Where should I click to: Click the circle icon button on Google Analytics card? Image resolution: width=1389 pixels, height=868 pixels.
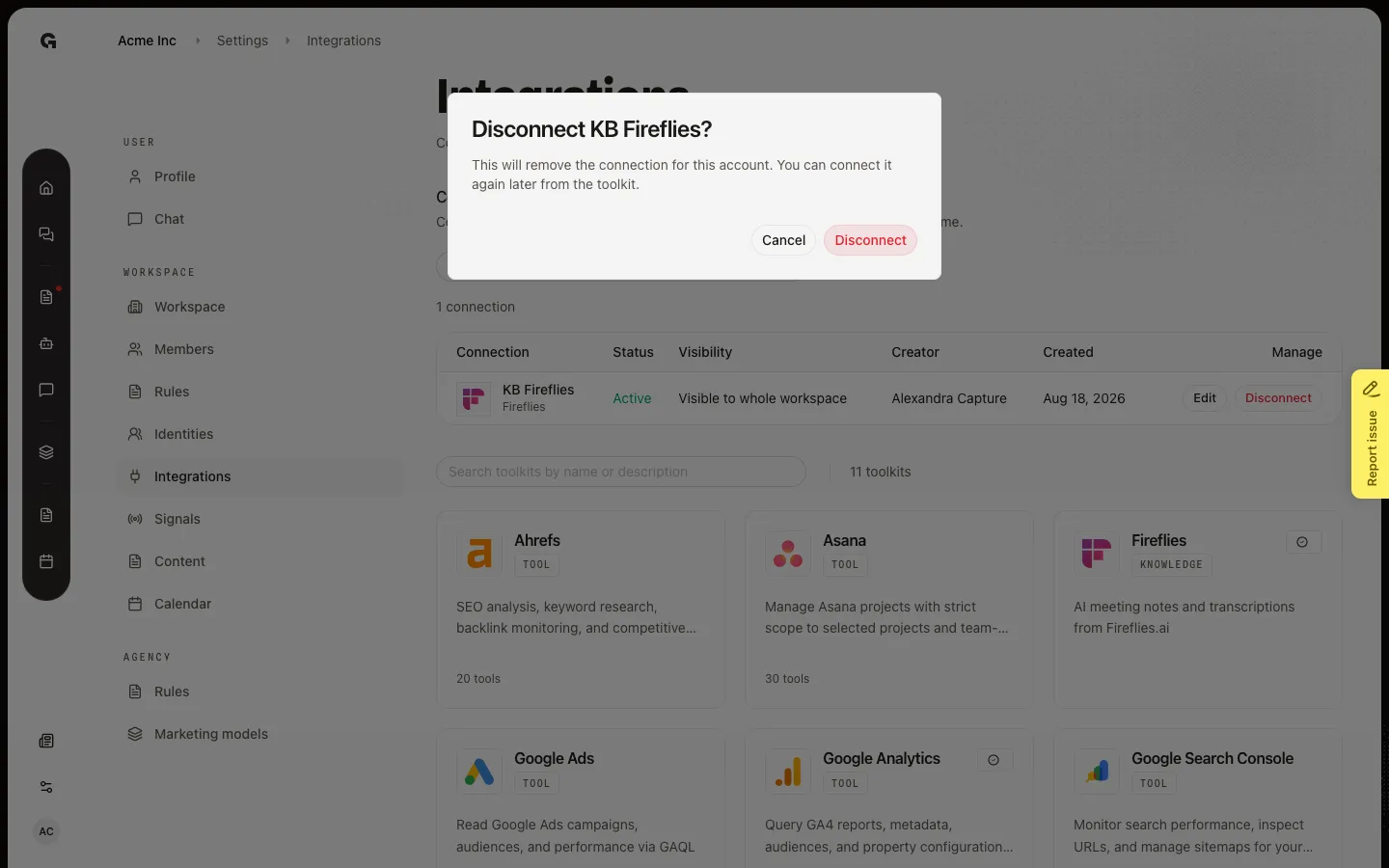(x=994, y=760)
